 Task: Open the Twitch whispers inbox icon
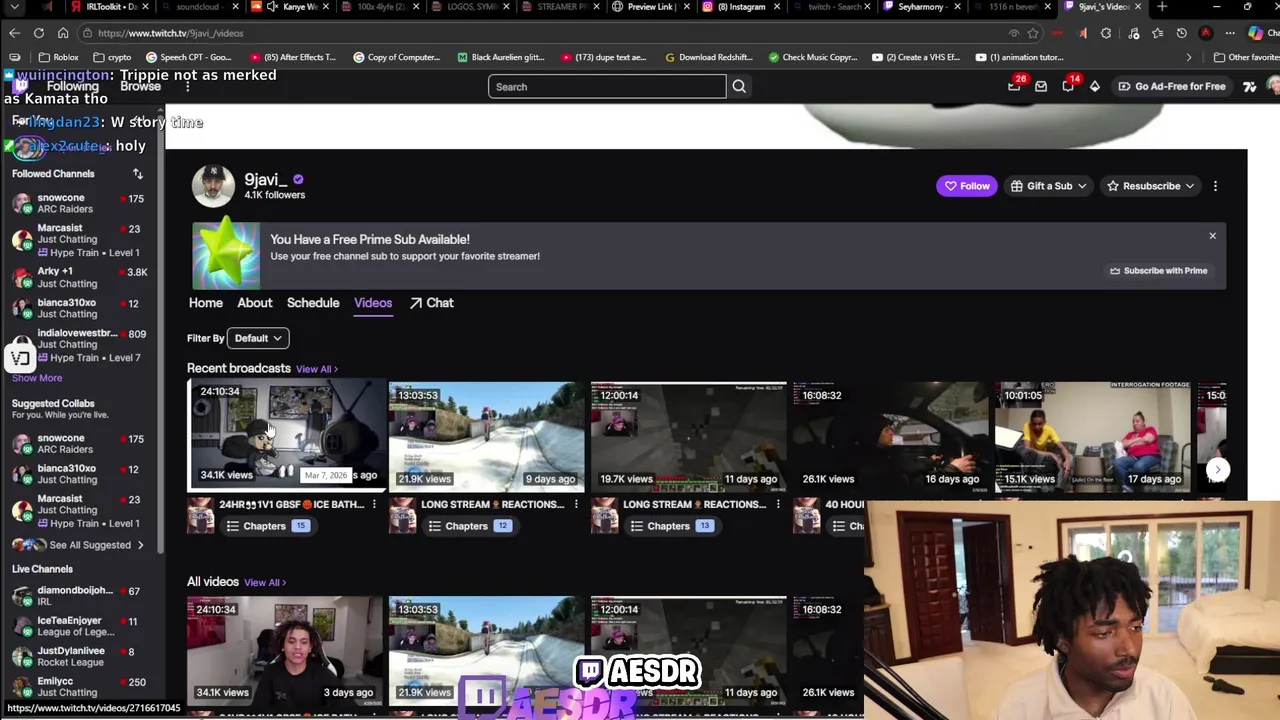click(x=1041, y=86)
